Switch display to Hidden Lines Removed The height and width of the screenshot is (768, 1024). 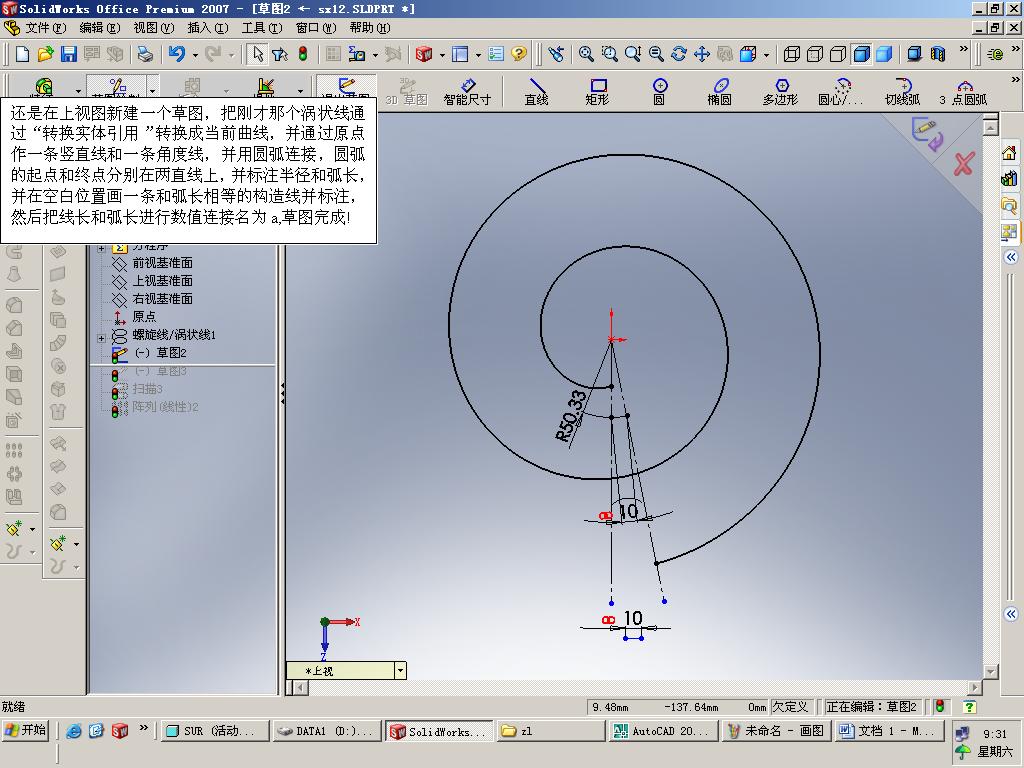838,54
